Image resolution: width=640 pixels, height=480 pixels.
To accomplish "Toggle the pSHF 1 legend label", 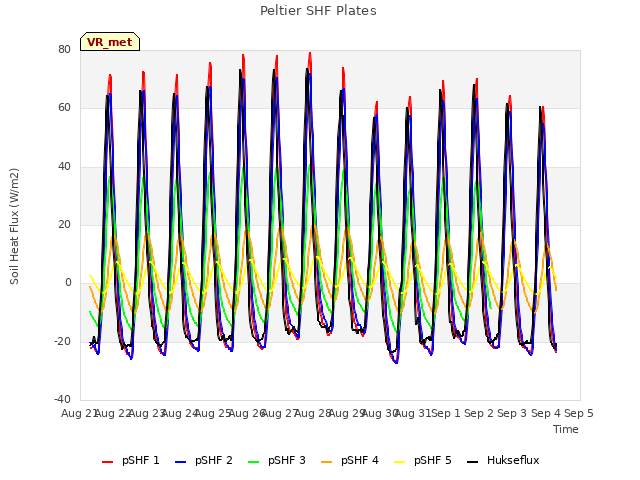I will coord(140,460).
